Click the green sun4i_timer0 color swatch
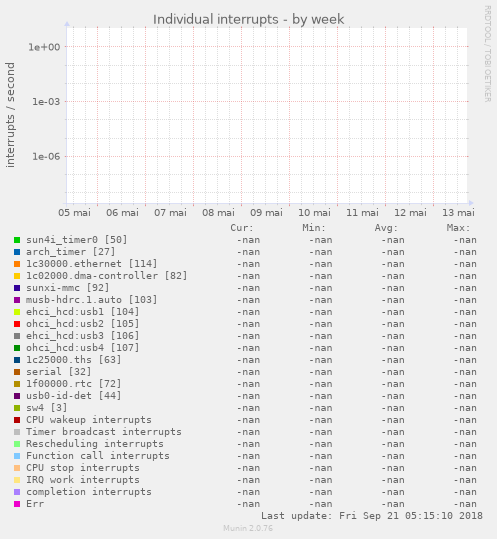This screenshot has width=497, height=539. point(17,240)
